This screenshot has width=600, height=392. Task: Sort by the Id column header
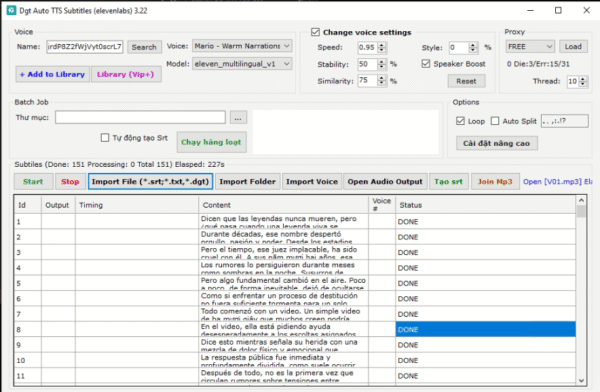(28, 205)
